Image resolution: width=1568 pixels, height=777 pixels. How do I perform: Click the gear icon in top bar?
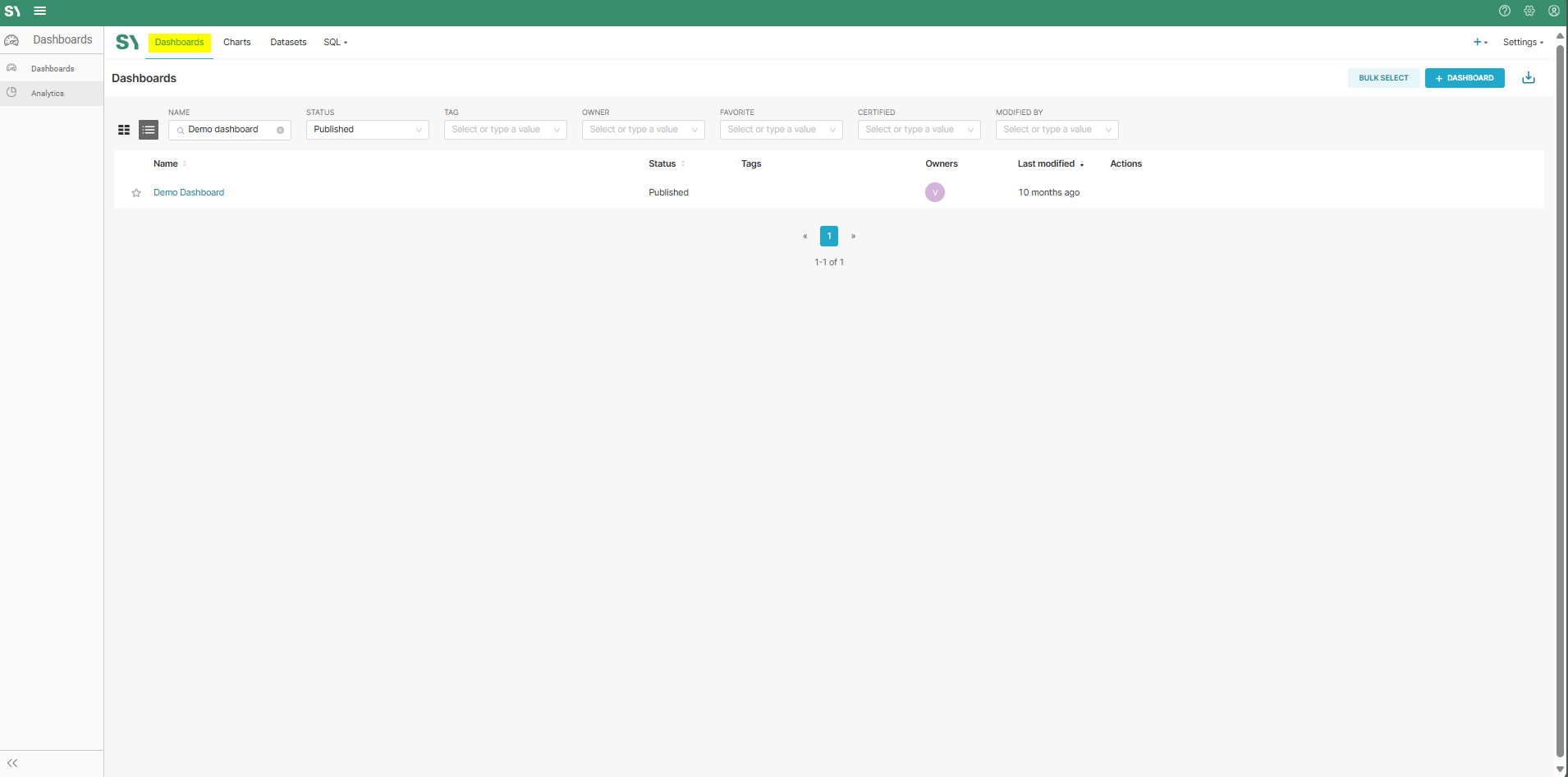click(x=1529, y=11)
